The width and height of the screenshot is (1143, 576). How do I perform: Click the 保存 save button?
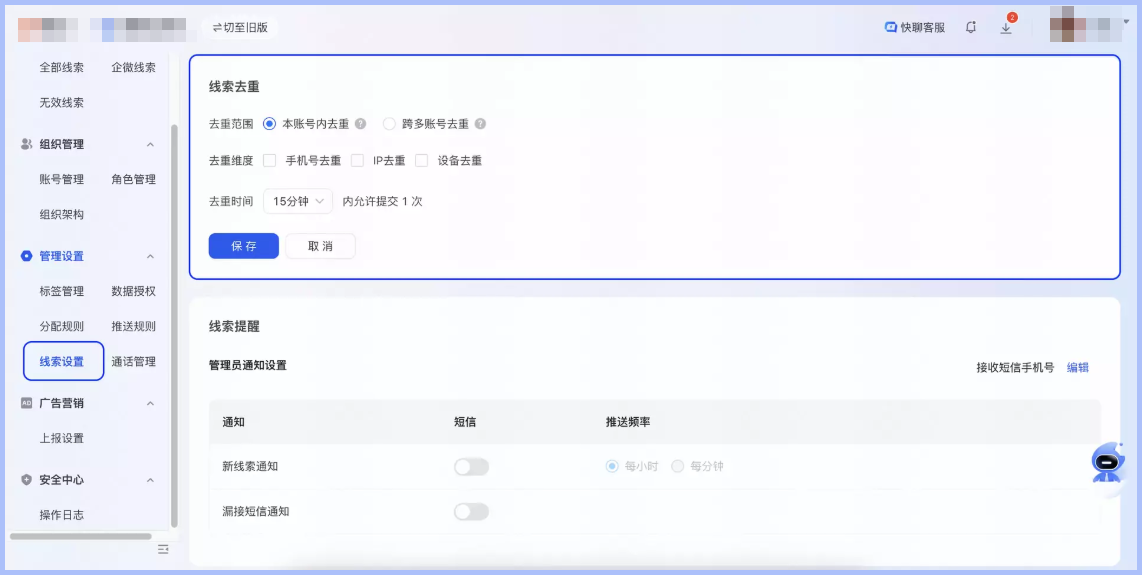243,245
